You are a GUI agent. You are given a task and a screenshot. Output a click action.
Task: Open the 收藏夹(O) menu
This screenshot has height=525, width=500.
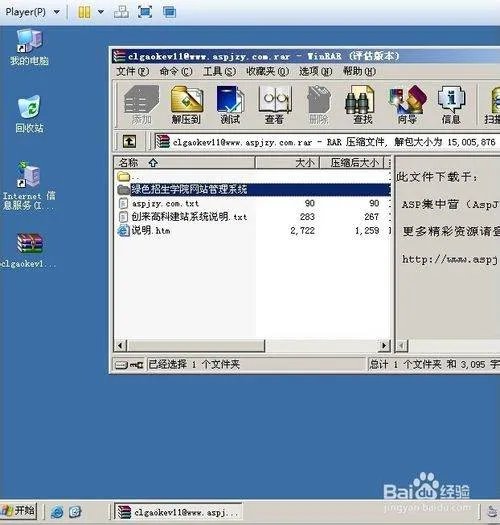point(267,71)
